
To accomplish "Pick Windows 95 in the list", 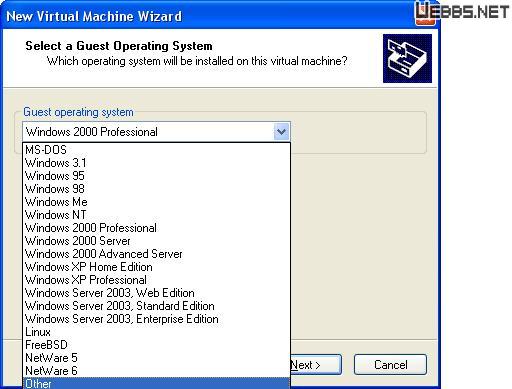I will pyautogui.click(x=157, y=176).
